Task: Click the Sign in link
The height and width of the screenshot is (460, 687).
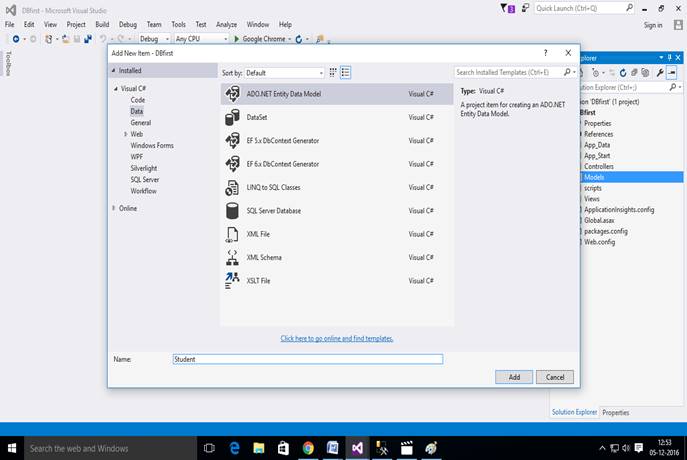Action: point(653,25)
